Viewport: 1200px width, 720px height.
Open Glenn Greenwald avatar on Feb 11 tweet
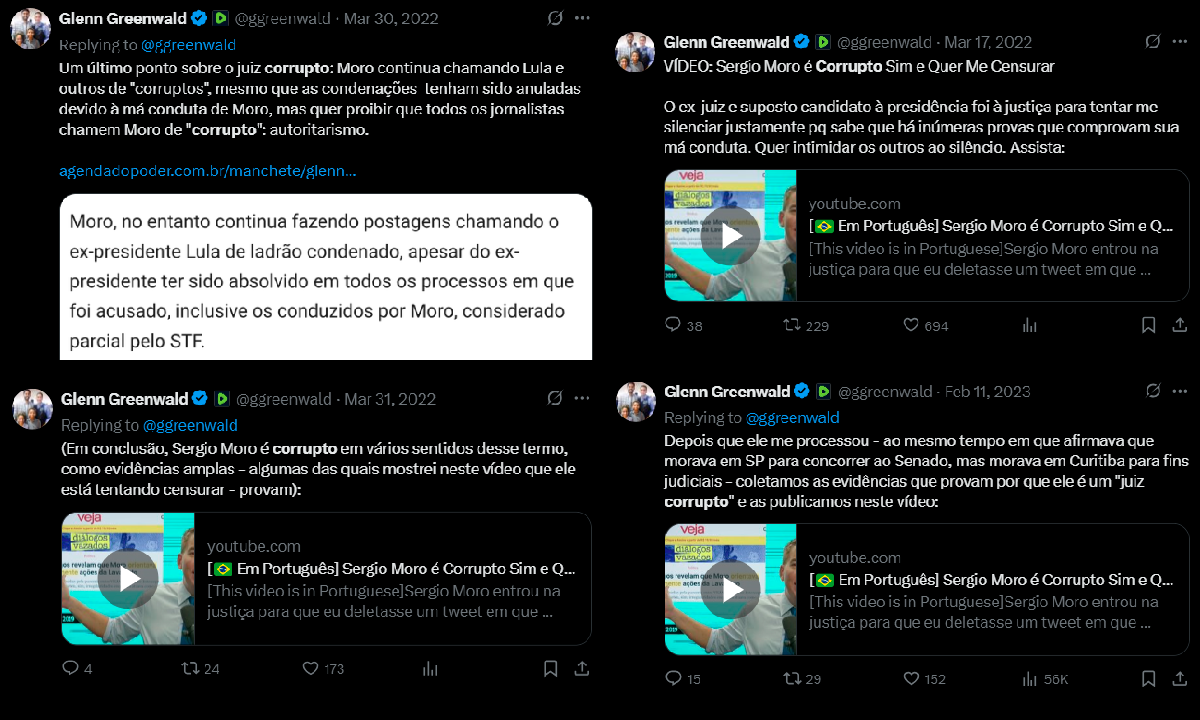634,401
